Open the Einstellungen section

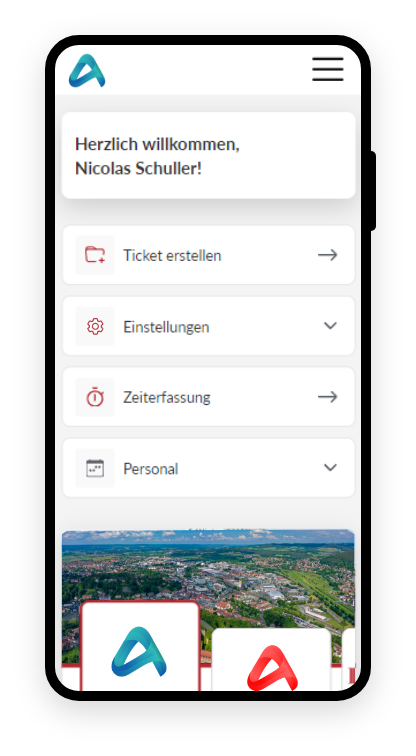coord(209,326)
